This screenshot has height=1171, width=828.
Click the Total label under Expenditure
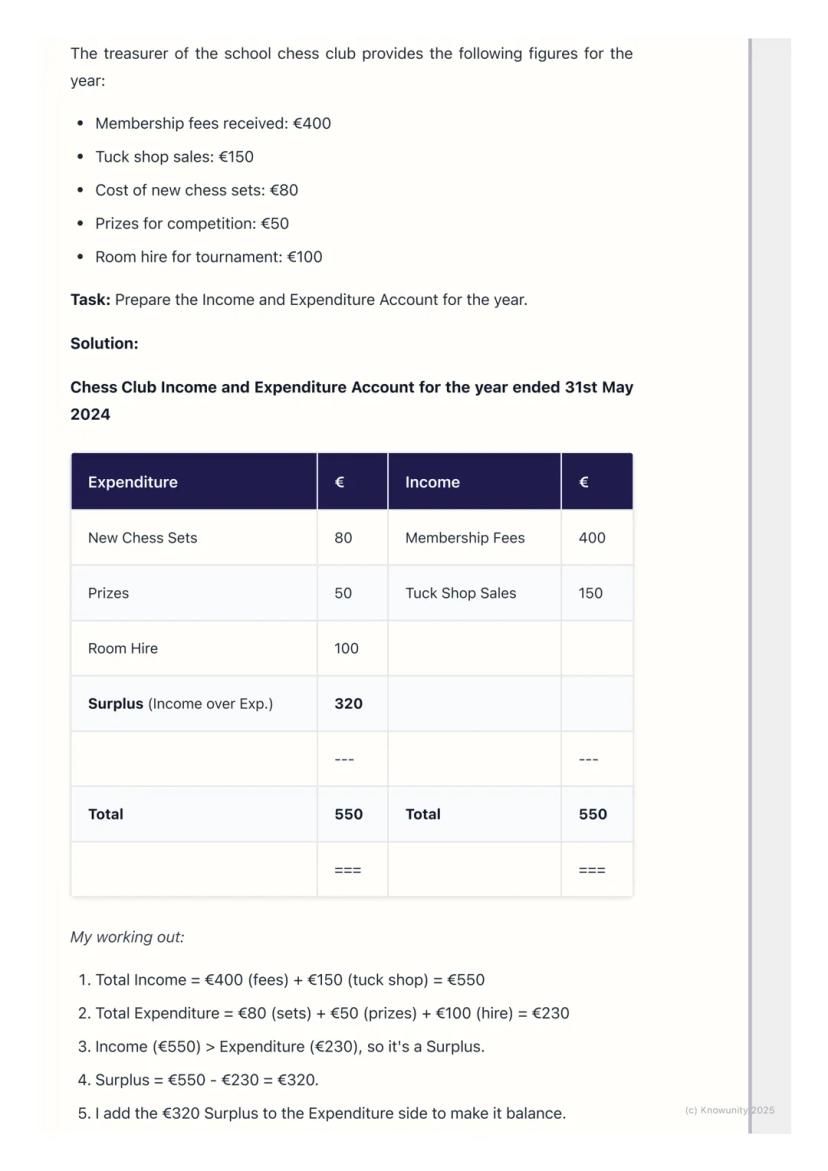pyautogui.click(x=106, y=814)
